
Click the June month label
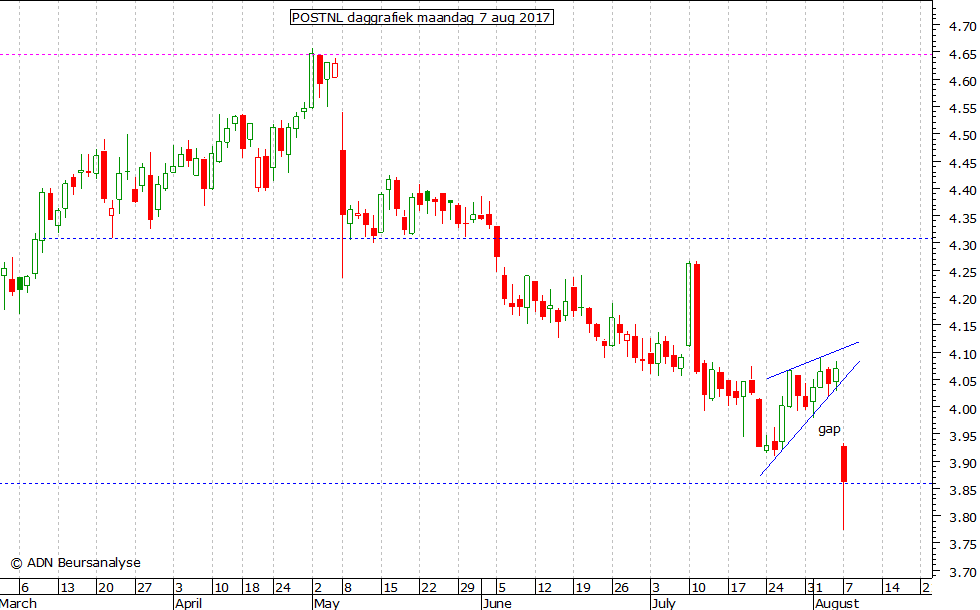[x=498, y=603]
